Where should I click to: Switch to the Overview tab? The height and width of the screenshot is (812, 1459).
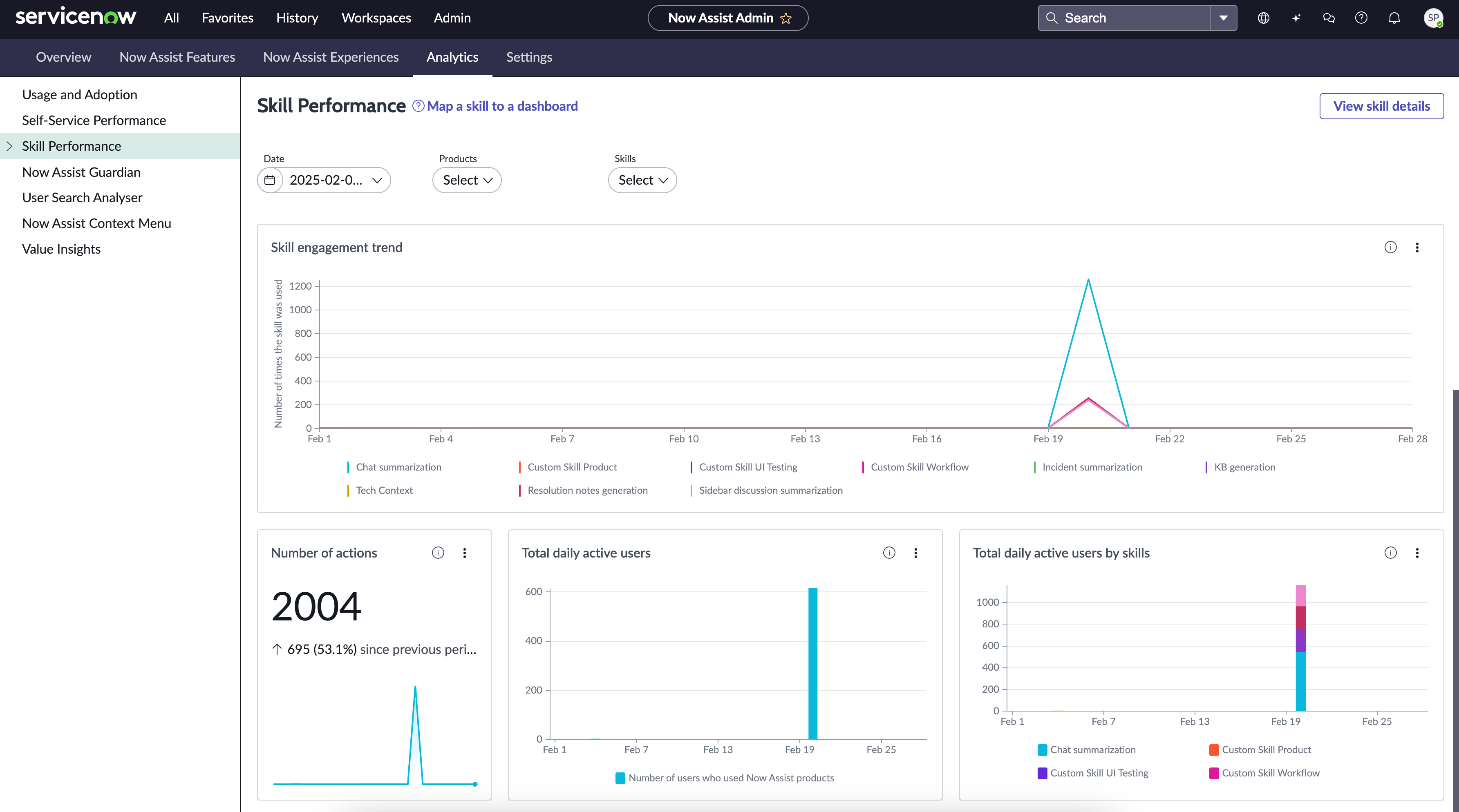click(x=63, y=57)
